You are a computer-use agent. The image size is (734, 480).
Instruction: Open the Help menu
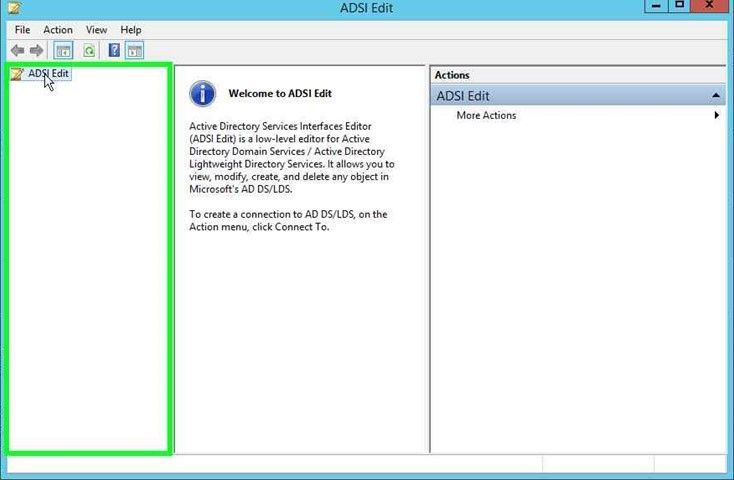pos(131,30)
